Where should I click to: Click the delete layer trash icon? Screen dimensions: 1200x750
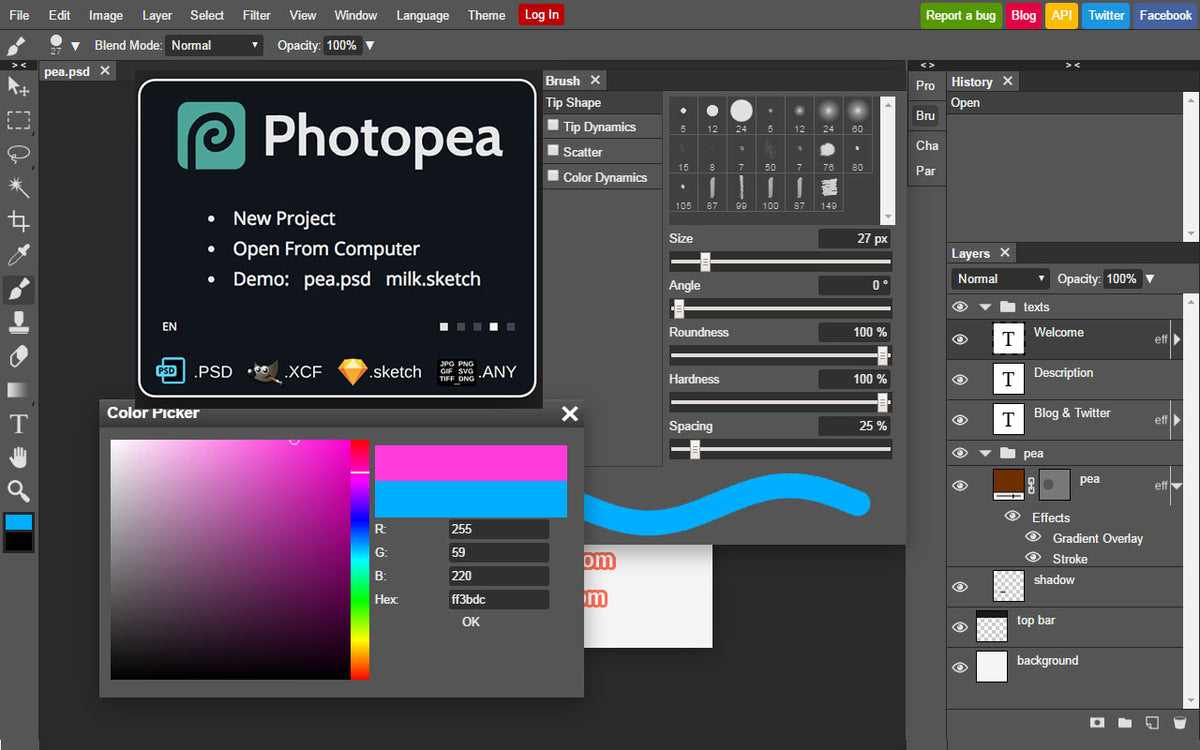tap(1179, 722)
